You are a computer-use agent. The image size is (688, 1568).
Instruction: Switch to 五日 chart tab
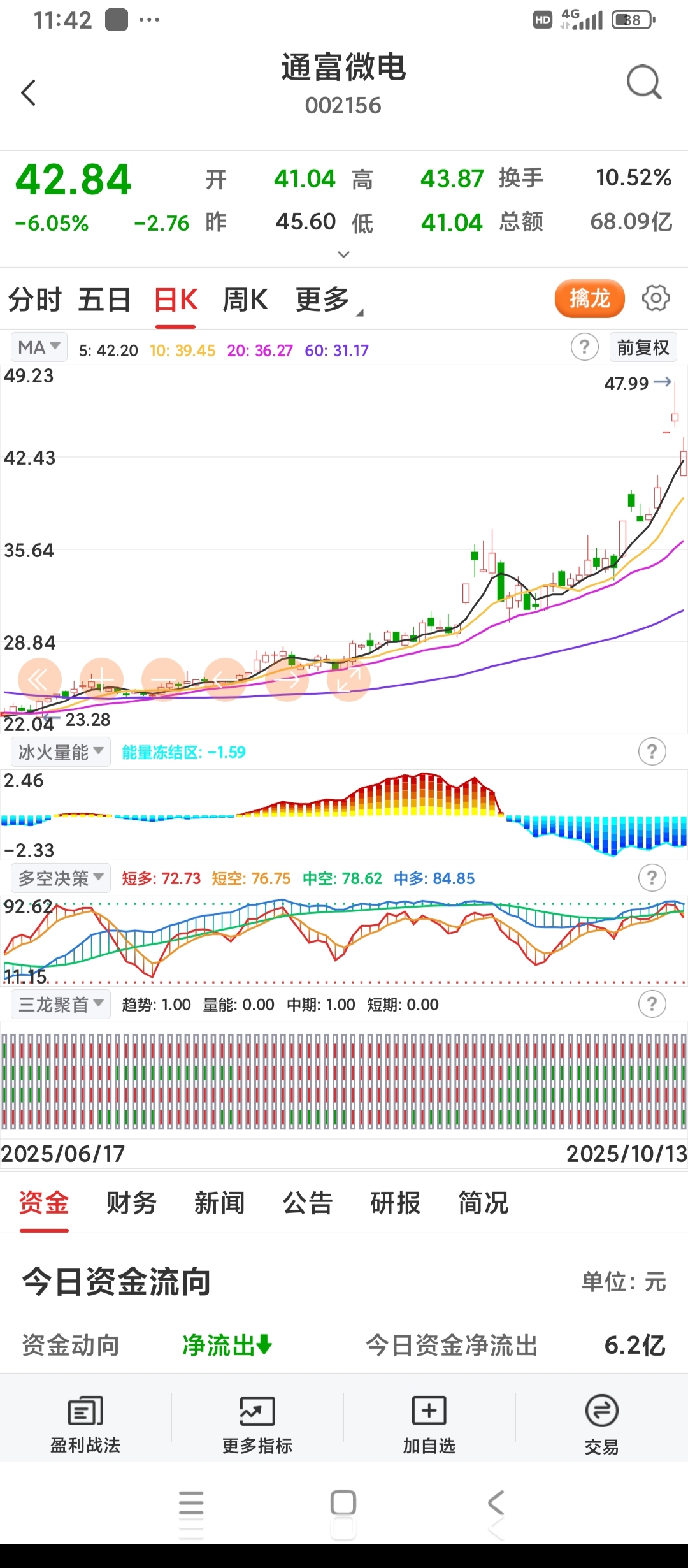coord(104,300)
